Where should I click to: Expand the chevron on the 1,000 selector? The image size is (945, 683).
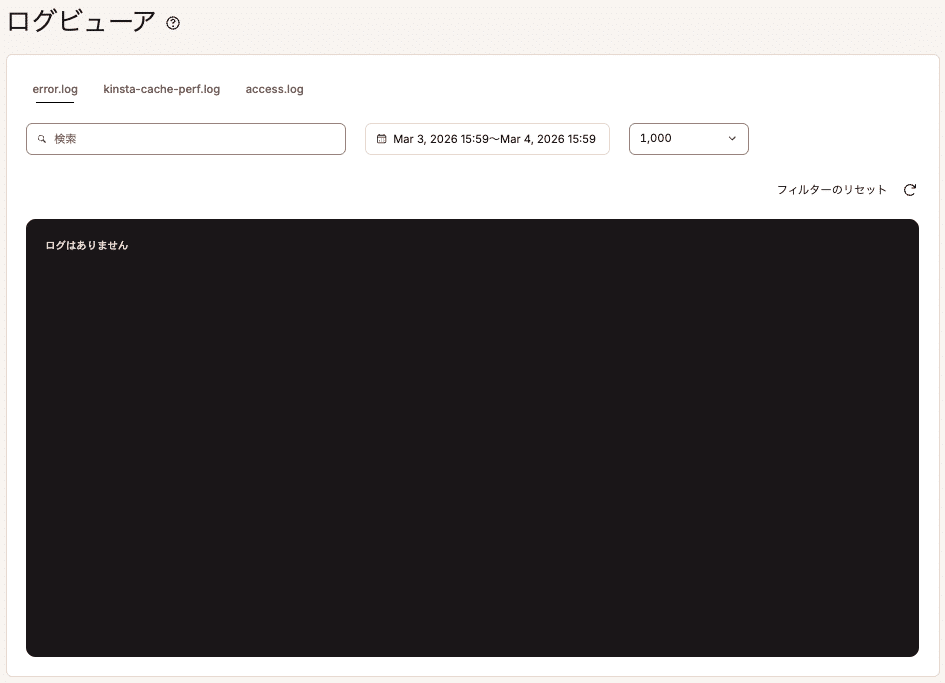(732, 139)
